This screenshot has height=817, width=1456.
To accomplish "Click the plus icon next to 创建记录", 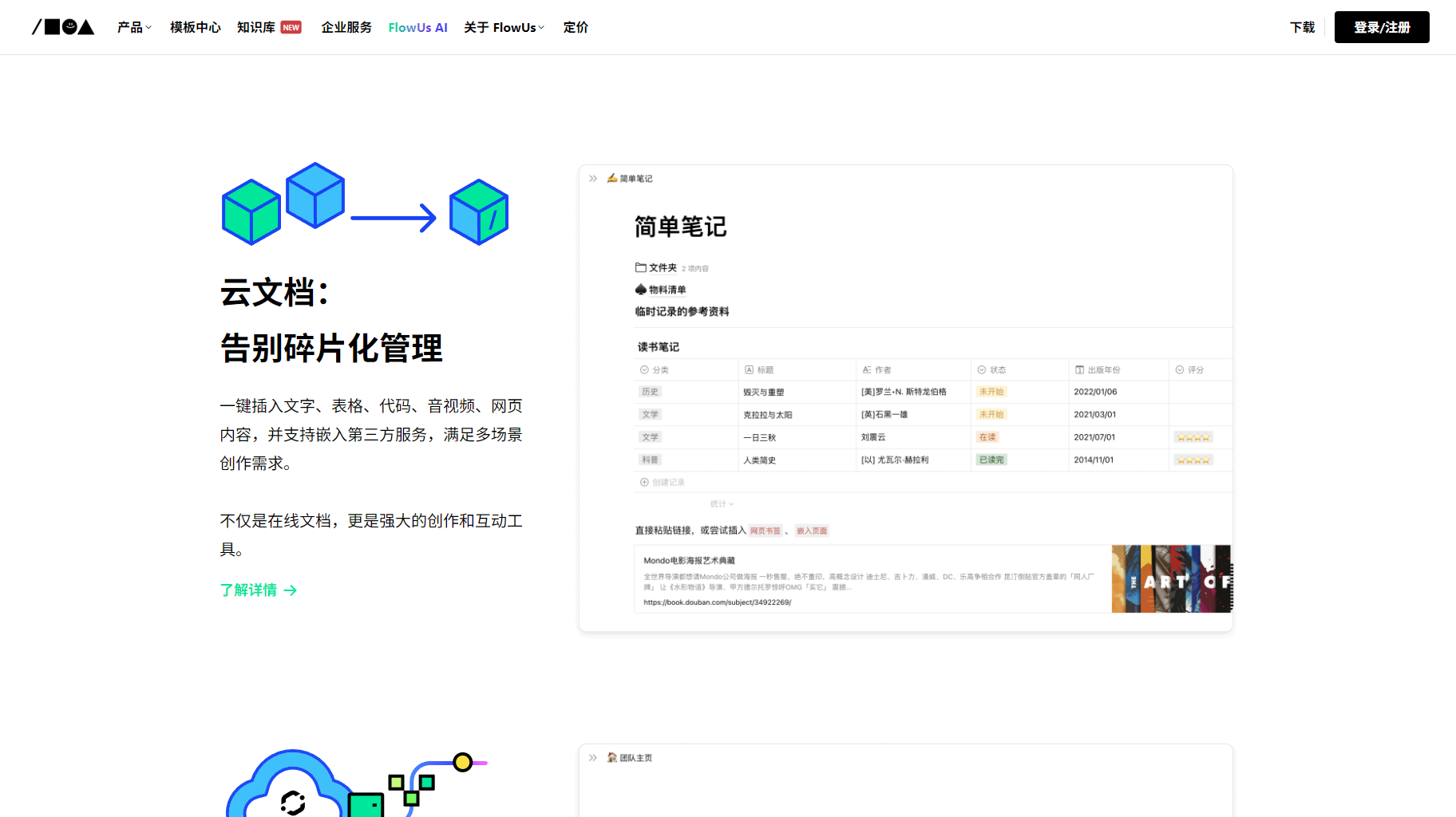I will pyautogui.click(x=644, y=482).
